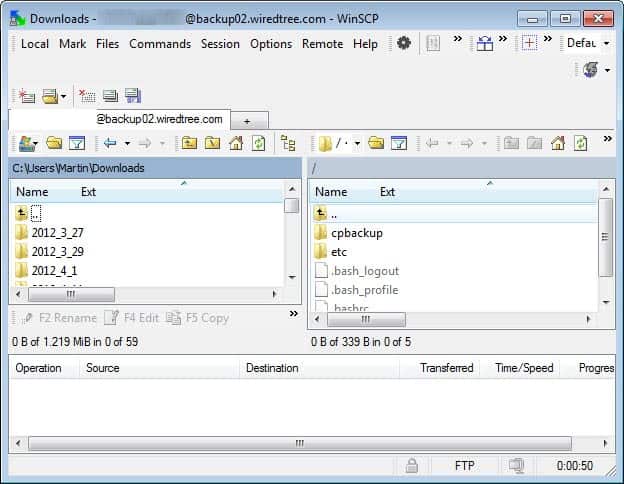Image resolution: width=624 pixels, height=484 pixels.
Task: Refresh the remote panel
Action: click(x=581, y=143)
